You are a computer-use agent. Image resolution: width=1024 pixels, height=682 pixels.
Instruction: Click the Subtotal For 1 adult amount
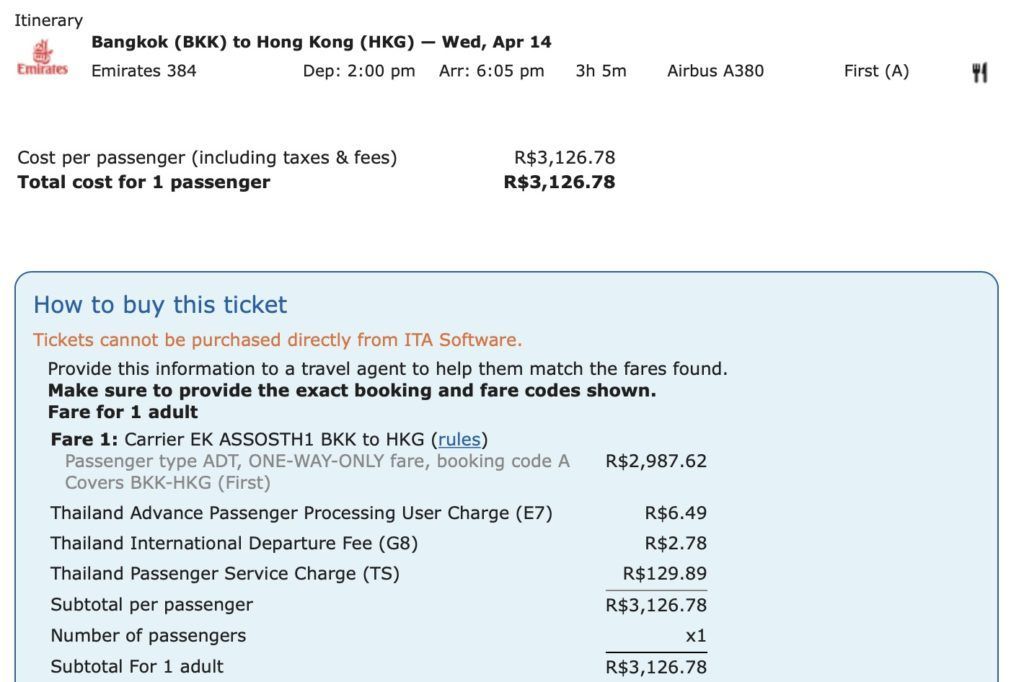656,667
